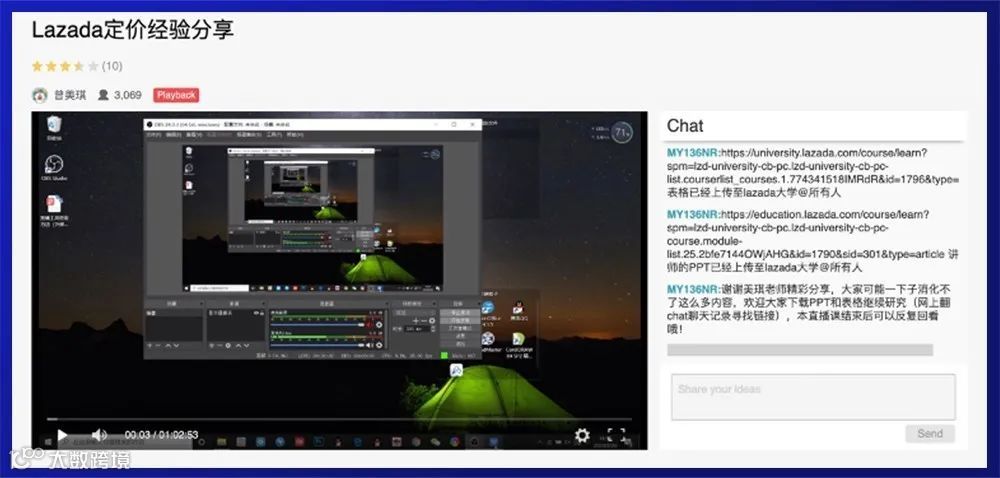Click the Chat panel heading

coord(685,126)
